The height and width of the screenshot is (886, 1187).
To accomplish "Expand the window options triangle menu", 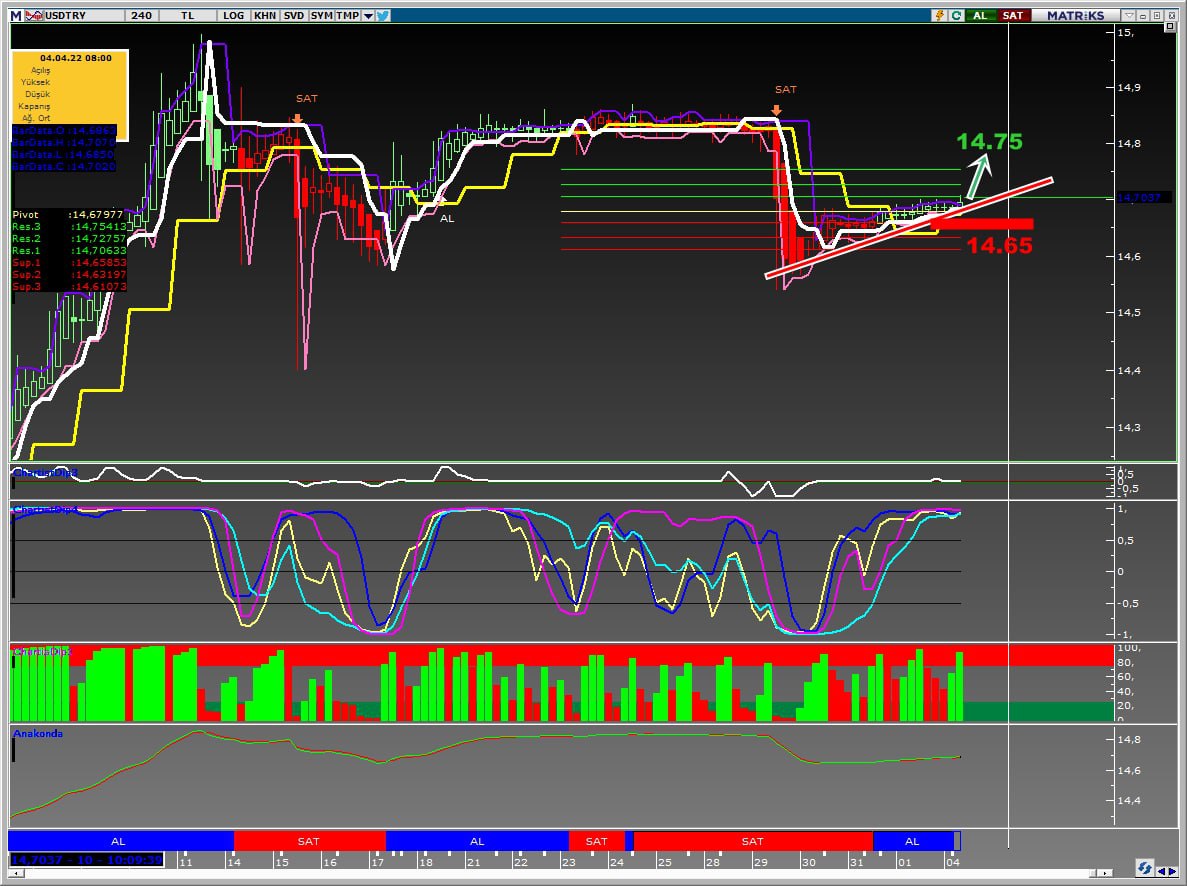I will [x=1130, y=15].
